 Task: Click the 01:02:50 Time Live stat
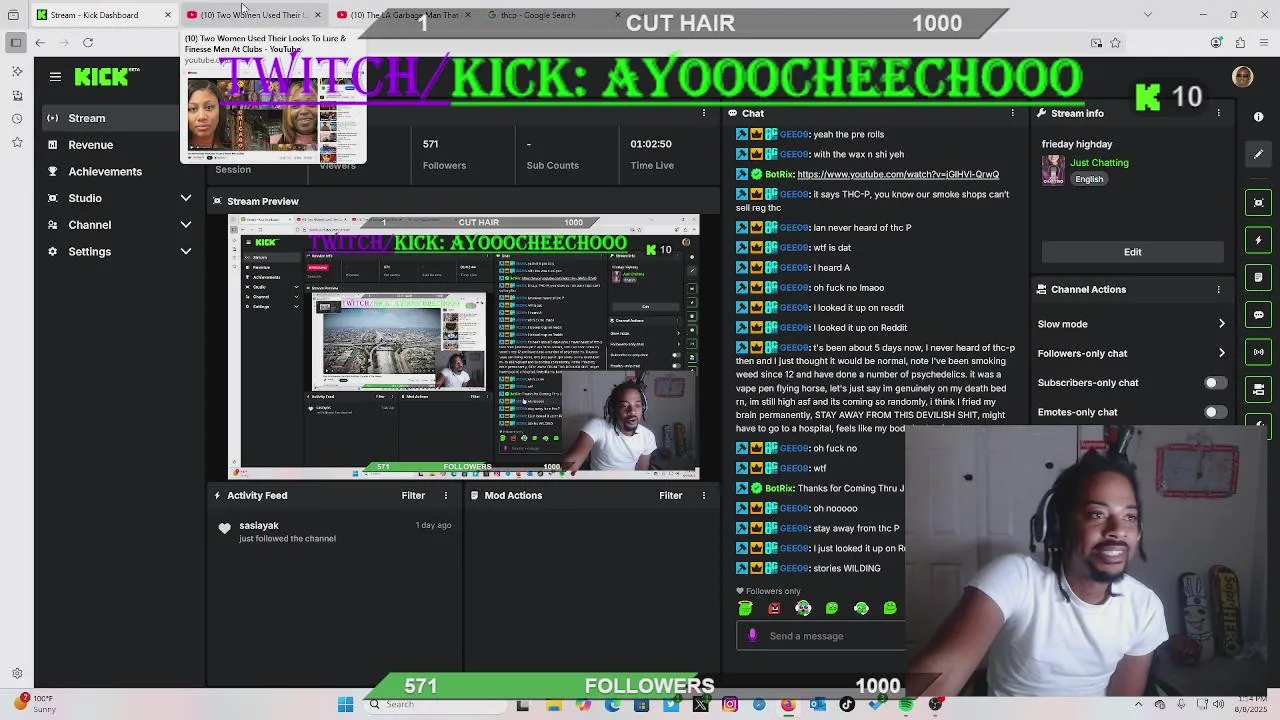coord(651,154)
